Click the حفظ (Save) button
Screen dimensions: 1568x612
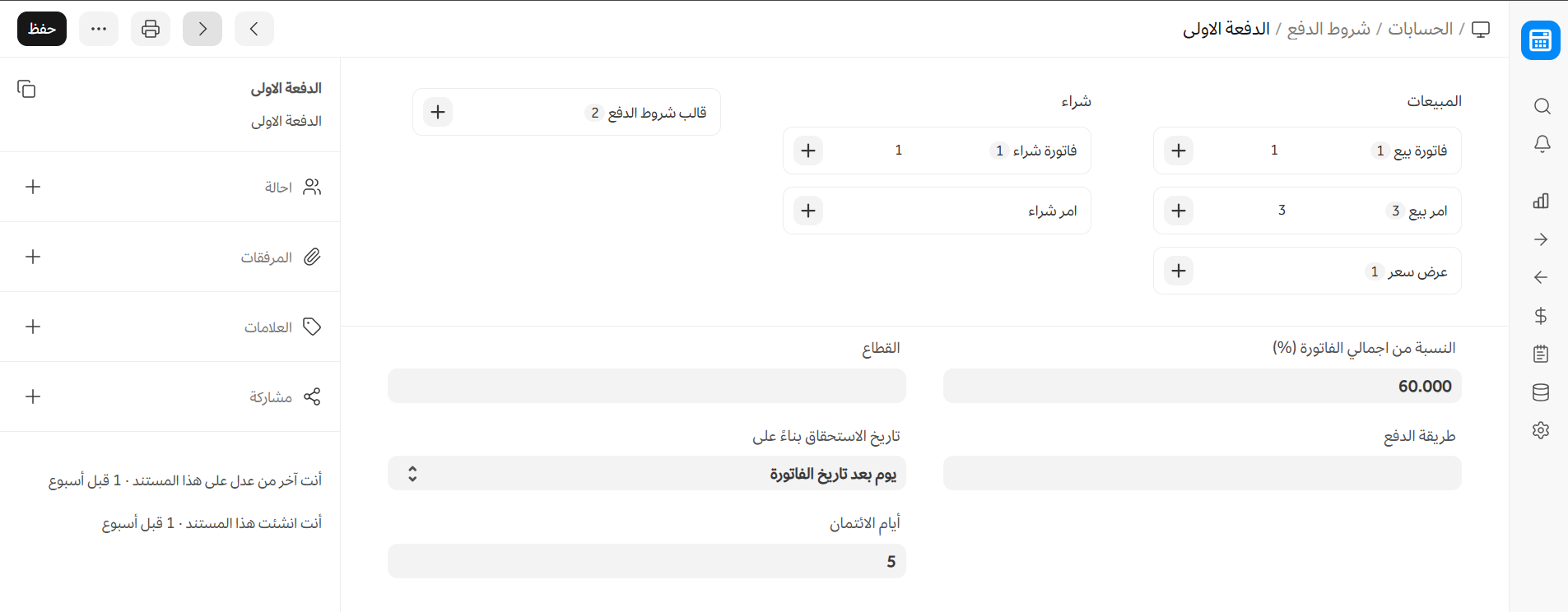point(42,29)
